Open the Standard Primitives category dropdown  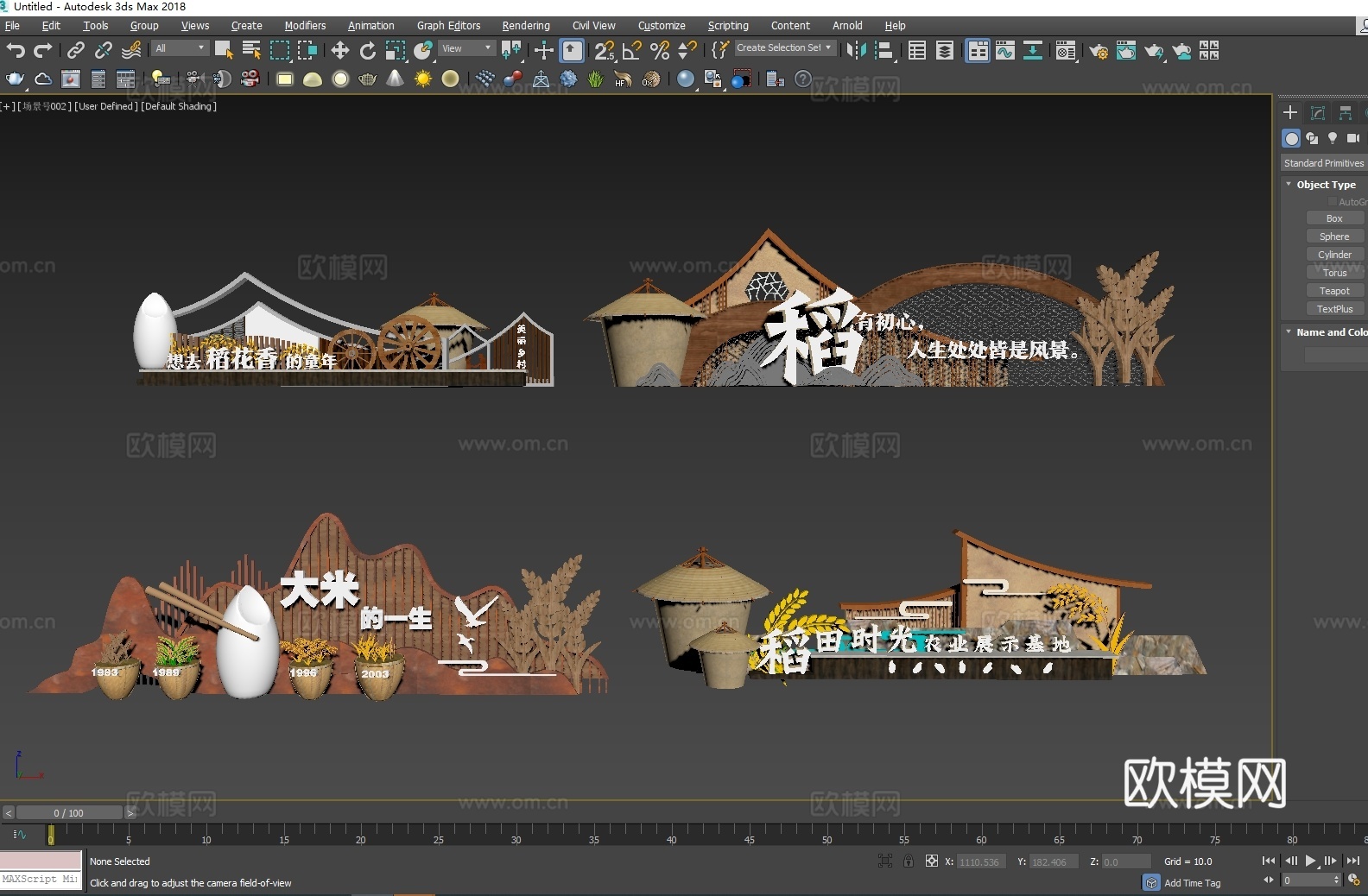[x=1324, y=163]
